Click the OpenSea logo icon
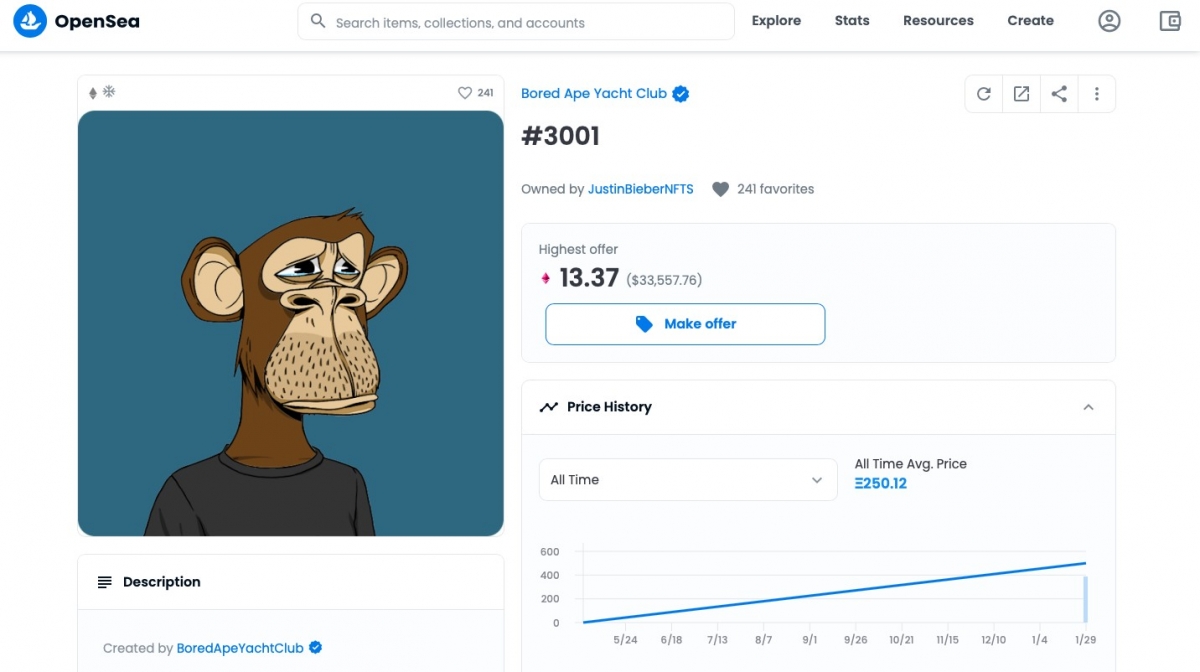The image size is (1200, 672). (30, 21)
